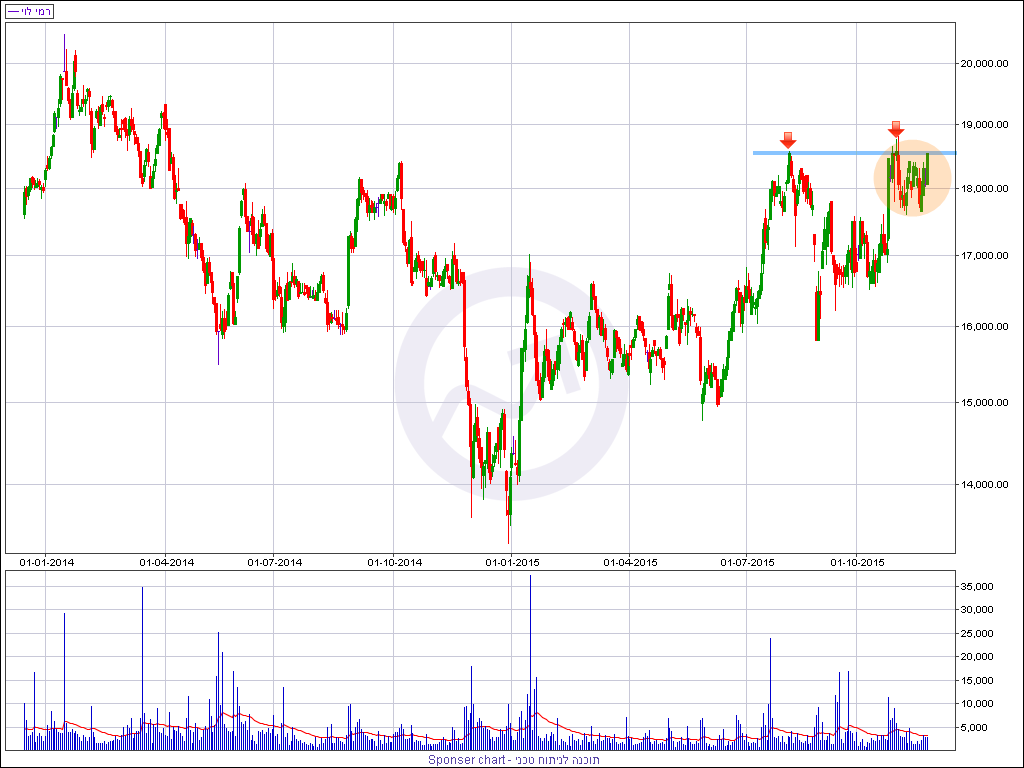The image size is (1024, 768).
Task: Select the 01-07-2014 date label
Action: pos(275,562)
